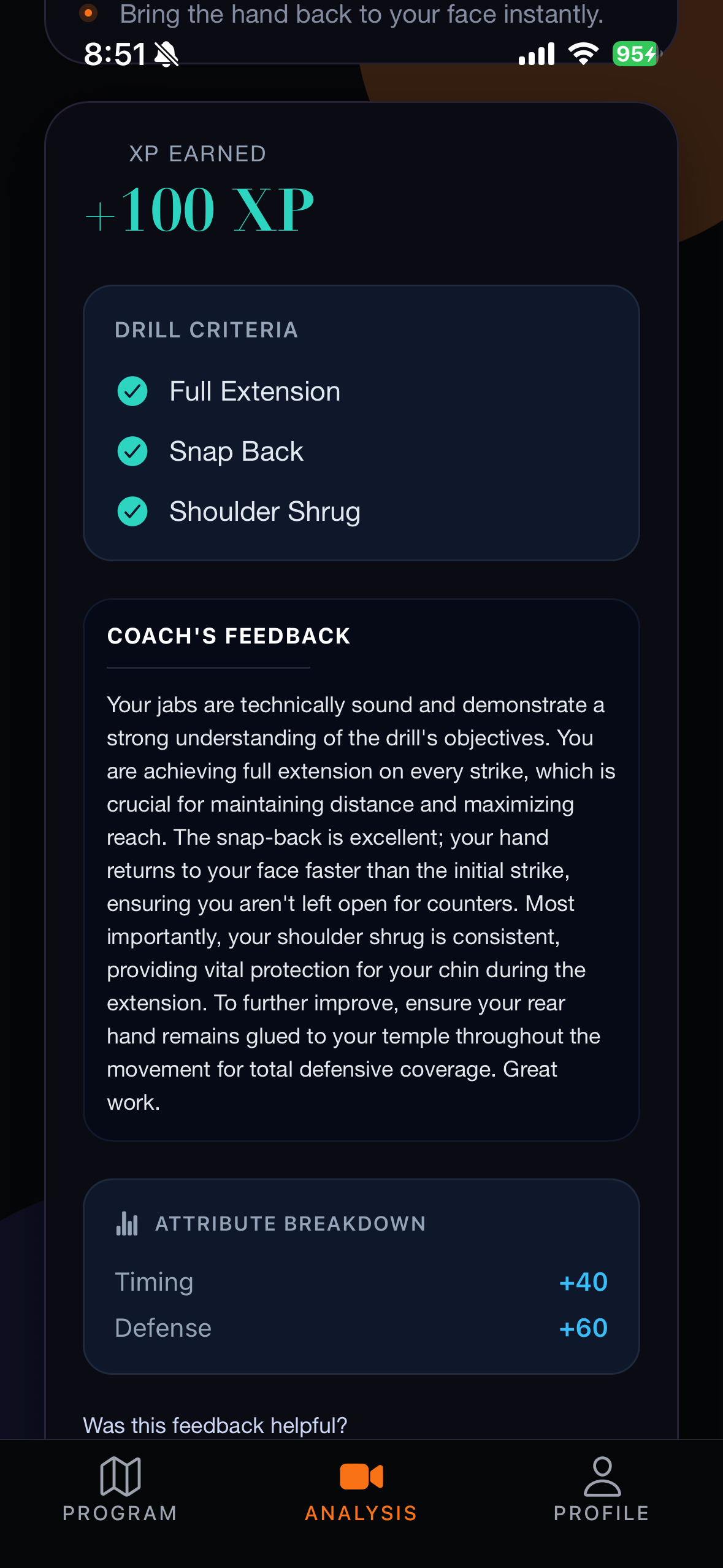This screenshot has width=723, height=1568.
Task: Tap the Defense +60 attribute row
Action: coord(361,1328)
